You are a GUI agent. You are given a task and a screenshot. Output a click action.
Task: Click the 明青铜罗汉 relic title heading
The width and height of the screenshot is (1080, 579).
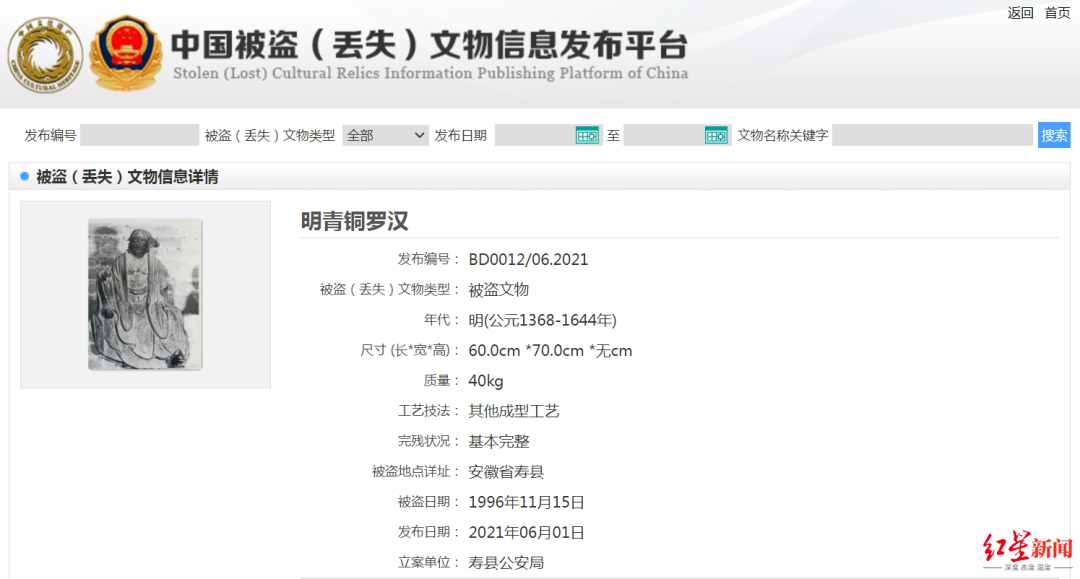(x=355, y=221)
